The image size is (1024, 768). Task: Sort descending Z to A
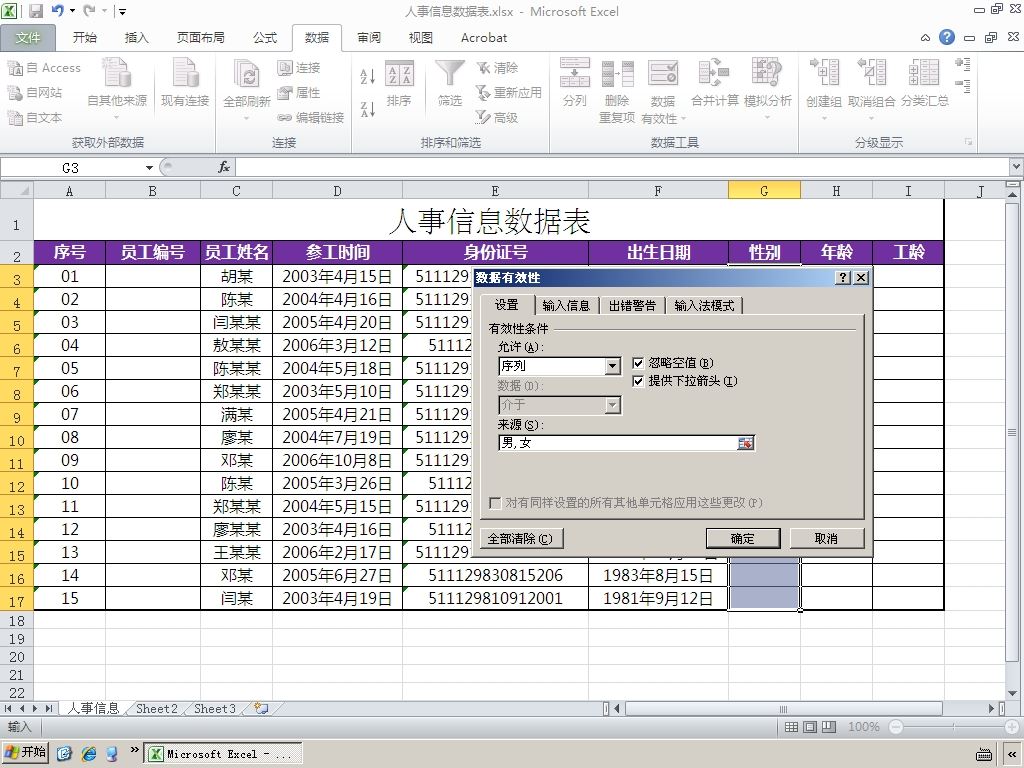(x=368, y=109)
